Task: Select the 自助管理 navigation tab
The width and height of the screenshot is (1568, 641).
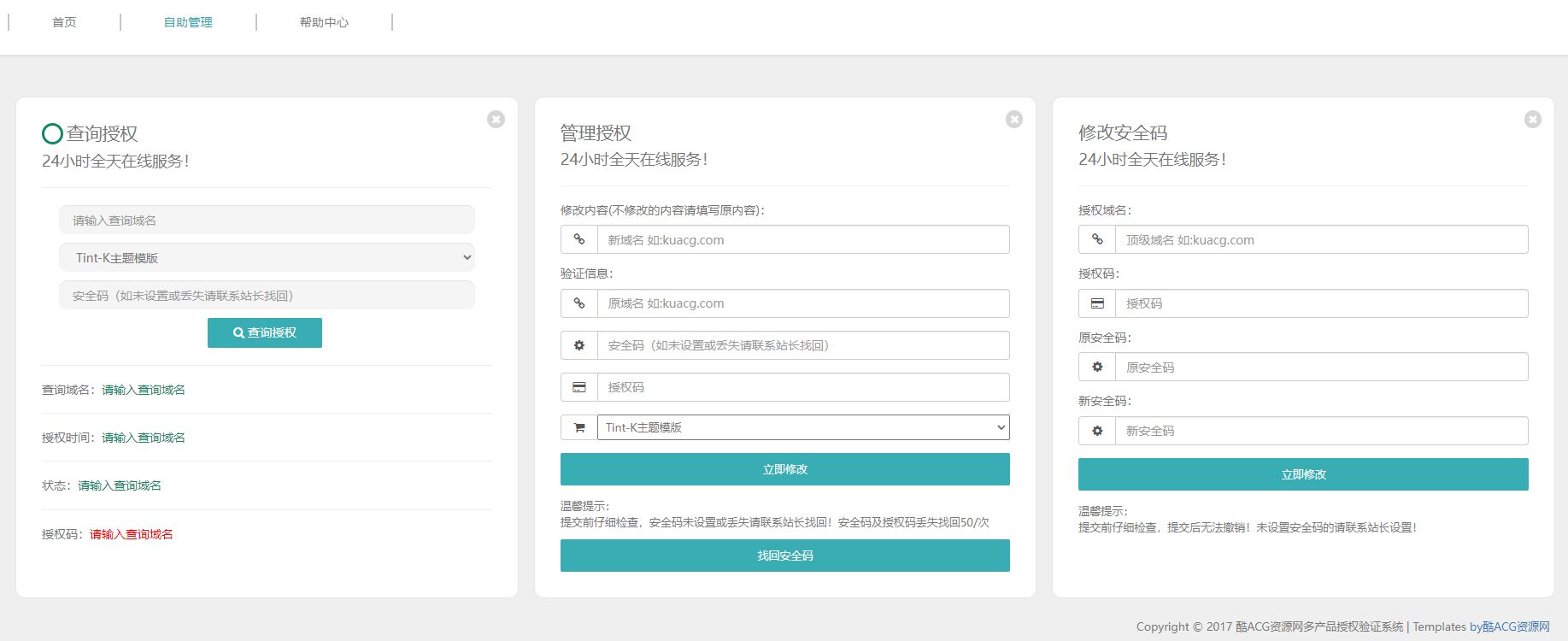Action: [x=188, y=22]
